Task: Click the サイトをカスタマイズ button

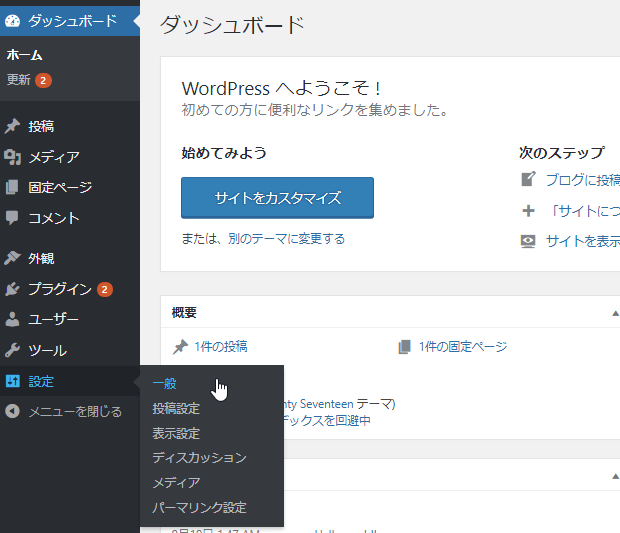Action: click(278, 198)
